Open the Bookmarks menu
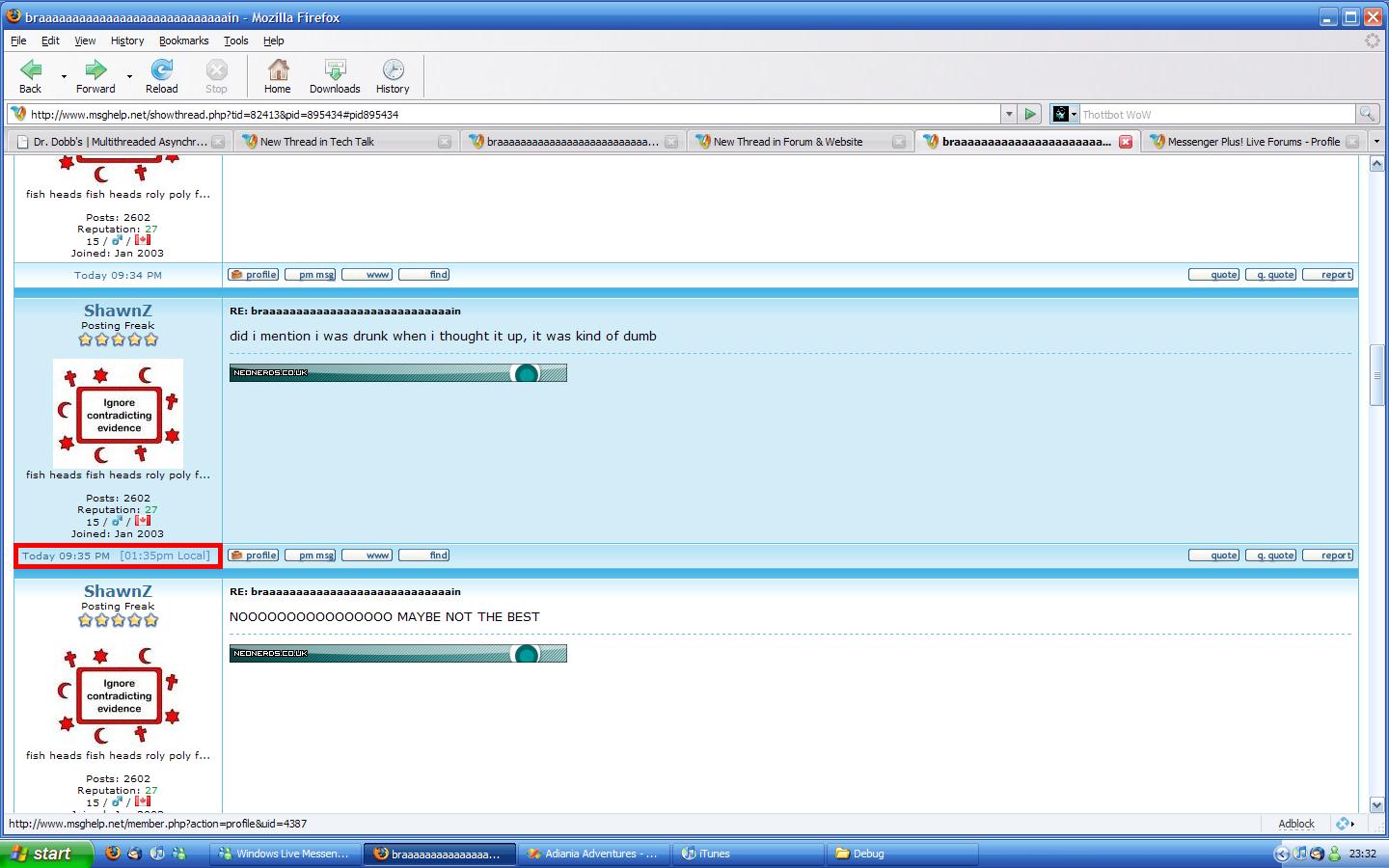This screenshot has width=1389, height=868. tap(183, 41)
